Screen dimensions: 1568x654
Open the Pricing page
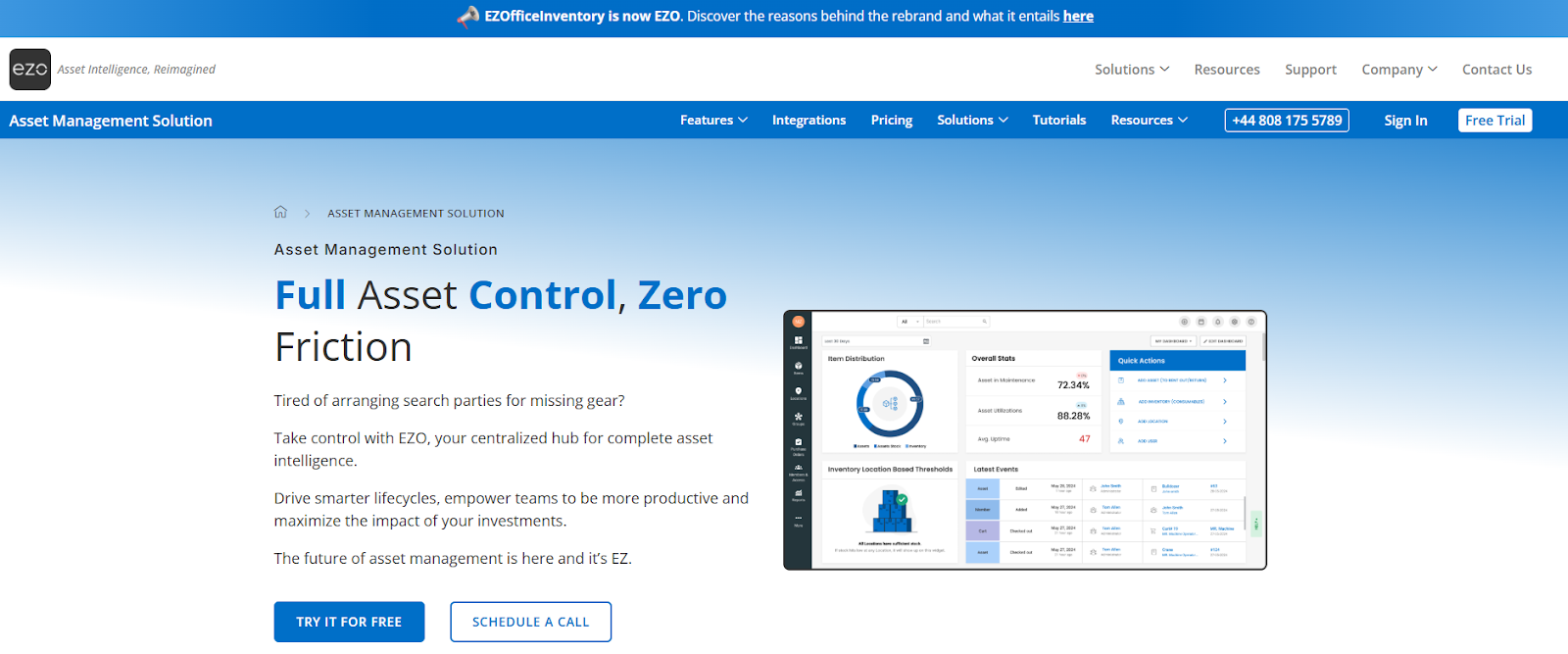(891, 121)
